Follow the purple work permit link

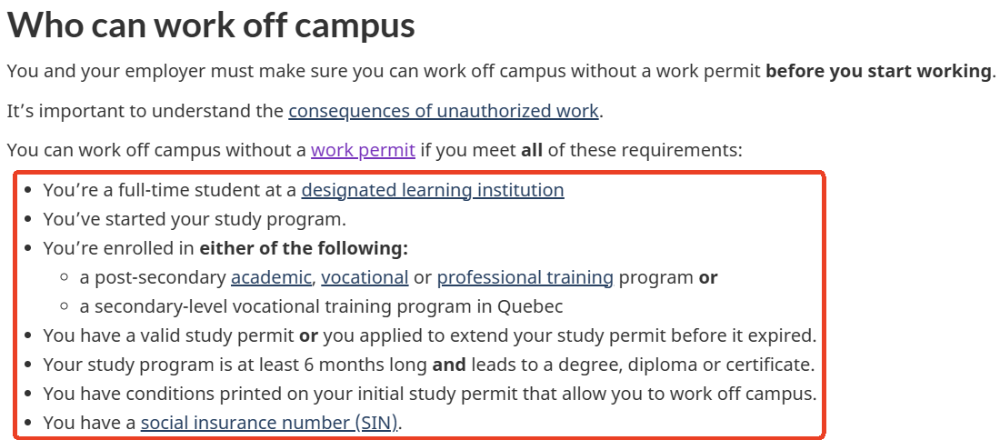click(362, 151)
